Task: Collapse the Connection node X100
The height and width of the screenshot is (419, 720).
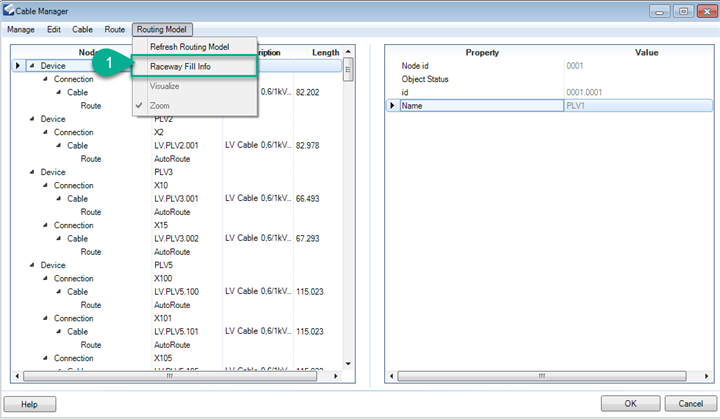Action: (45, 278)
